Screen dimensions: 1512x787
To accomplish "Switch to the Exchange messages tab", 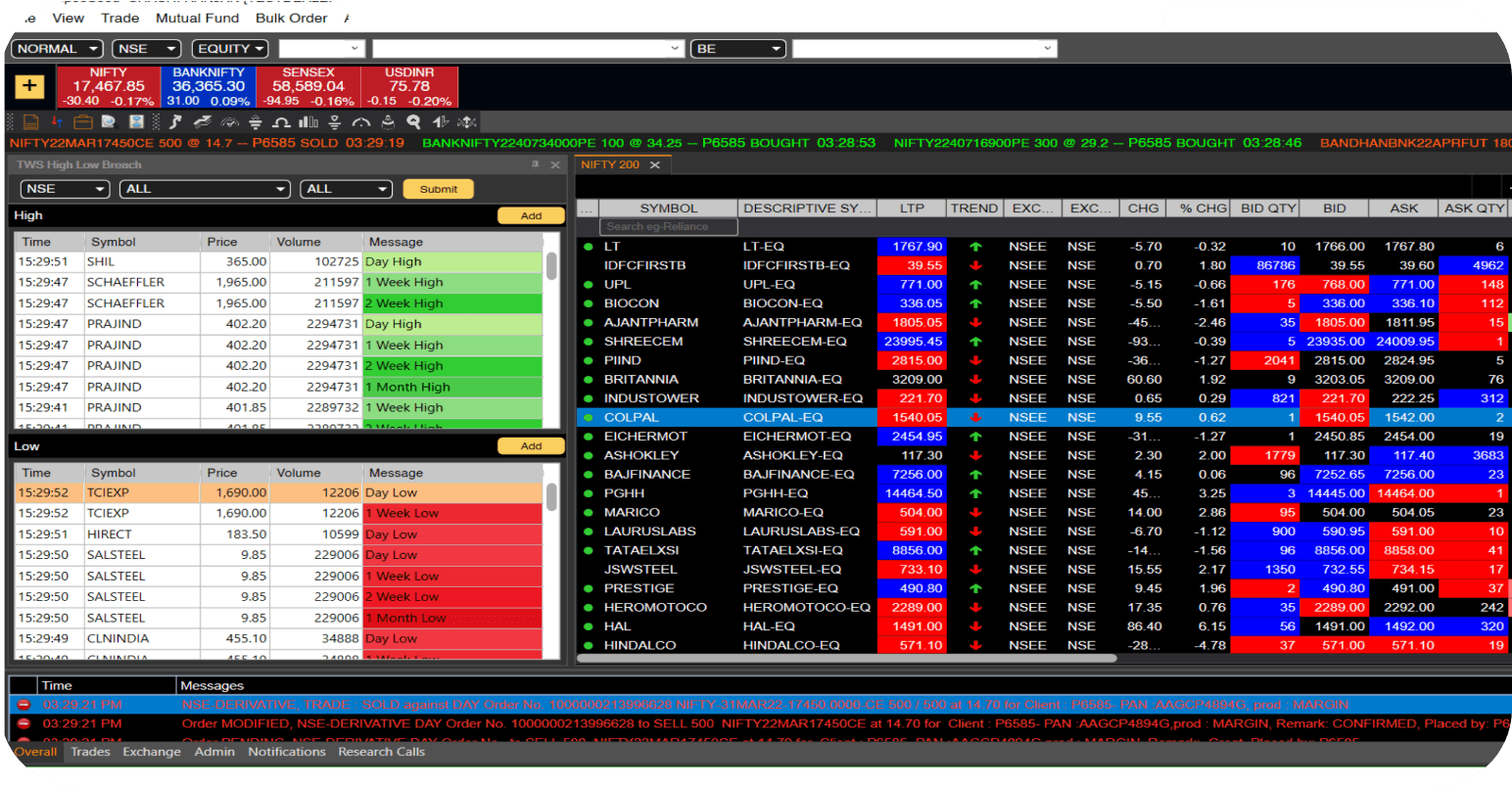I will click(x=152, y=752).
